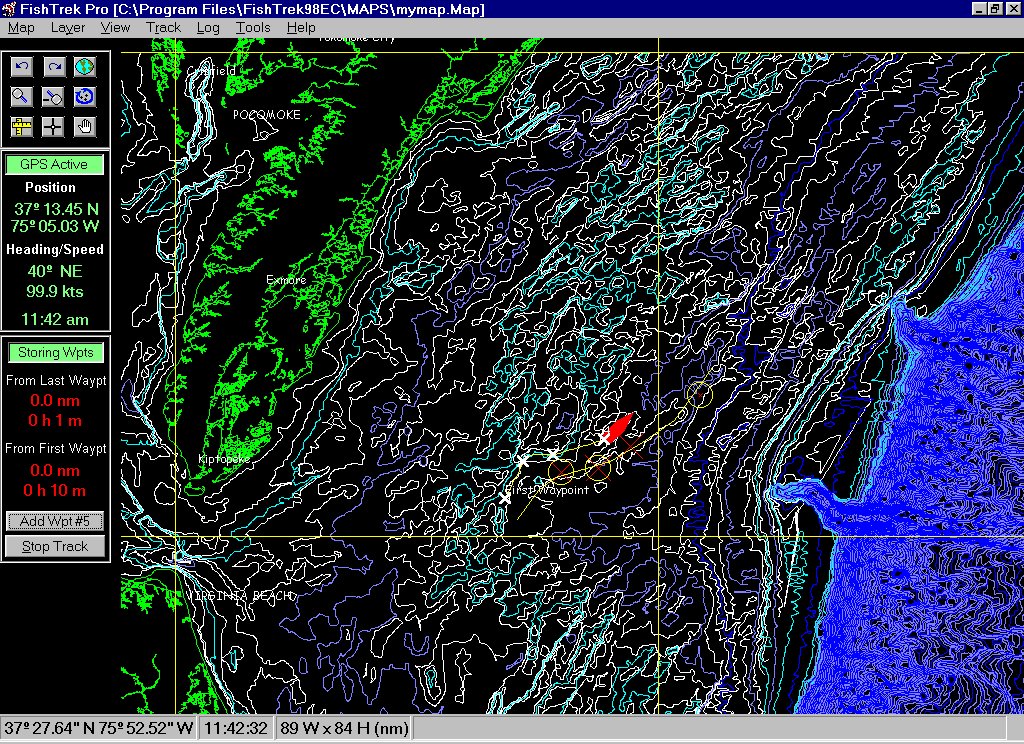Screen dimensions: 1024x744
Task: Click the circled waypoint near First Waypoint label
Action: [561, 470]
